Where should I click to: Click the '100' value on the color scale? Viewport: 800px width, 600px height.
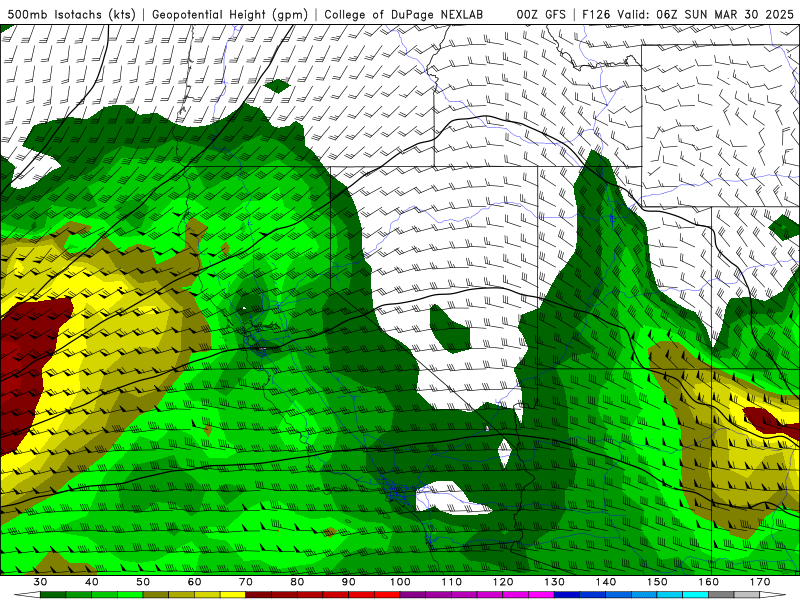point(400,582)
